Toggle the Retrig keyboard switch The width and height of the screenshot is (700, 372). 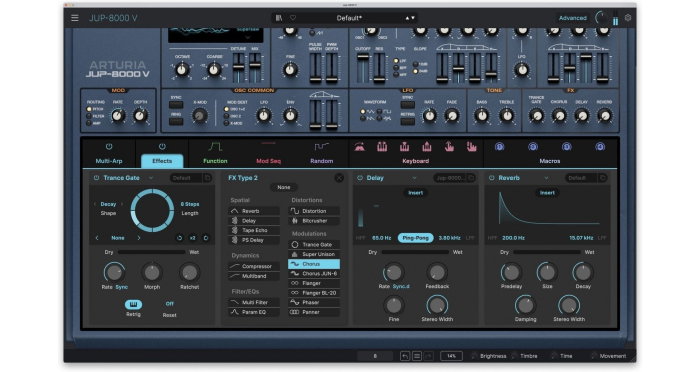[133, 304]
